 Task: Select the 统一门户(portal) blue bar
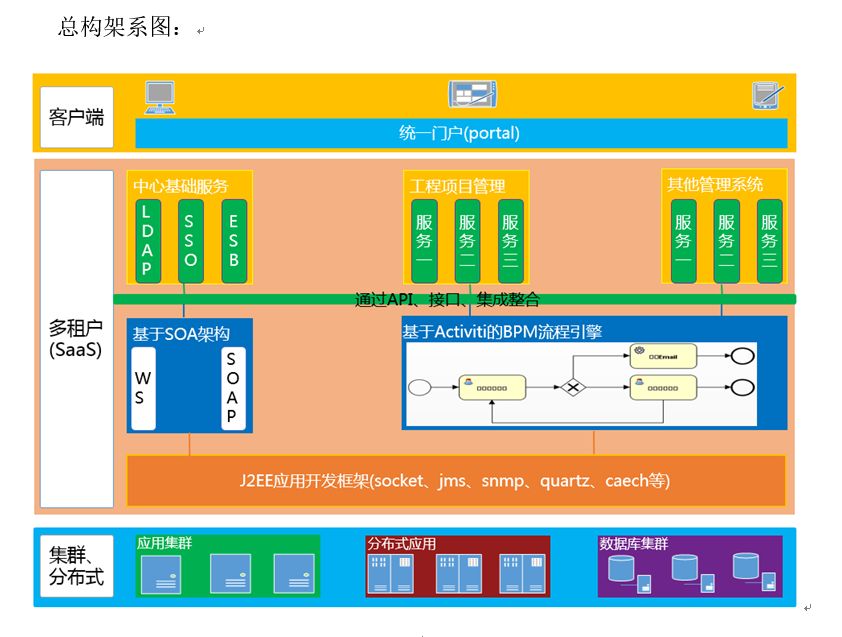pos(461,133)
